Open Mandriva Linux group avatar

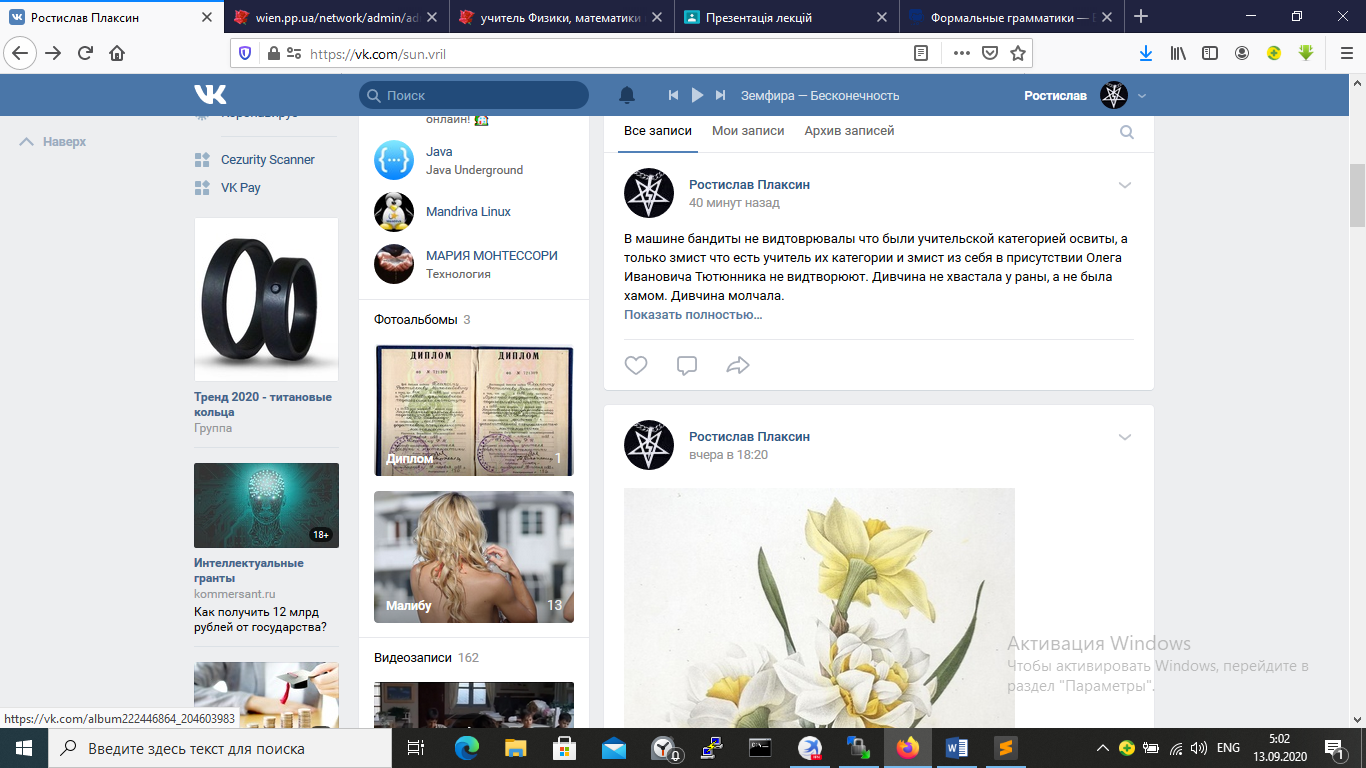[394, 212]
